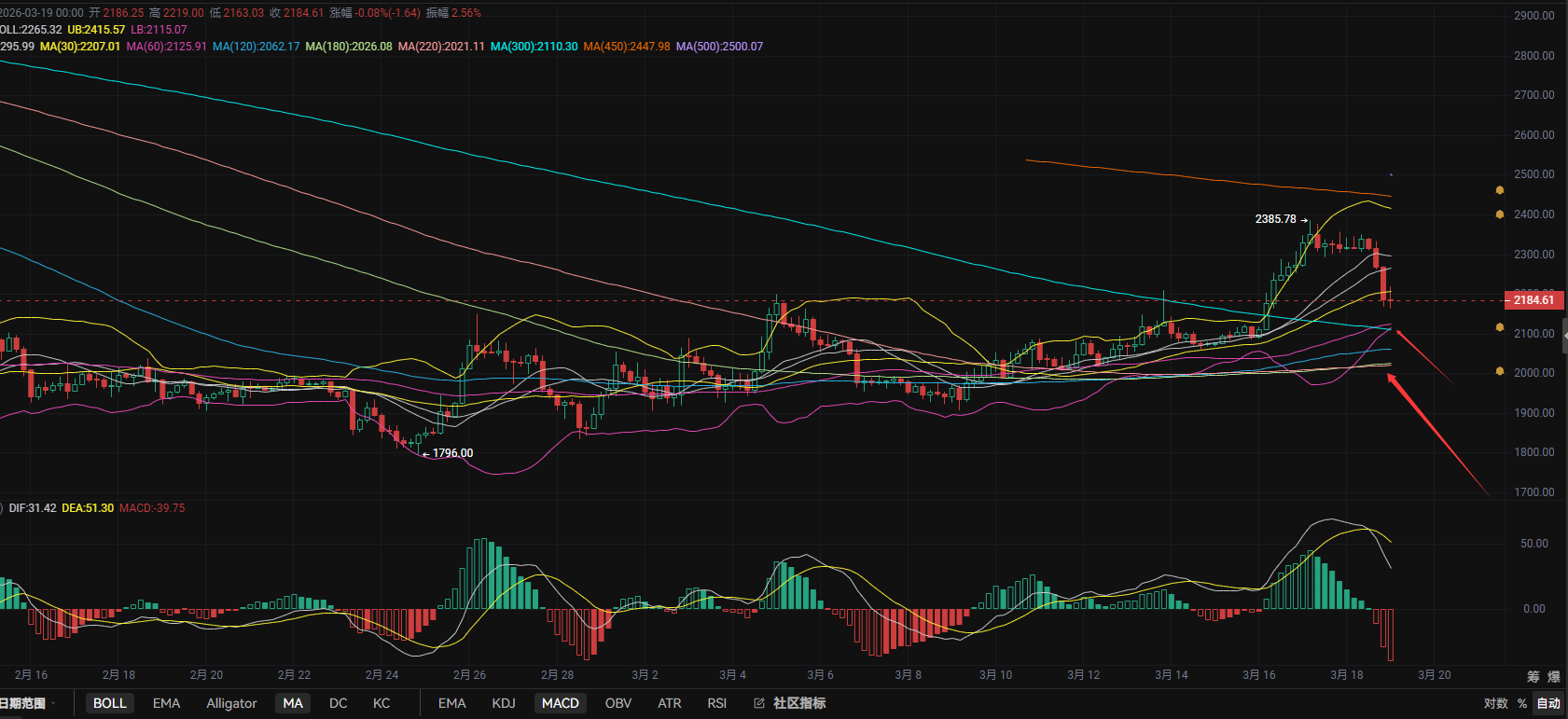Click the alert bell near 2000.00
Viewport: 1568px width, 719px height.
coord(1500,371)
